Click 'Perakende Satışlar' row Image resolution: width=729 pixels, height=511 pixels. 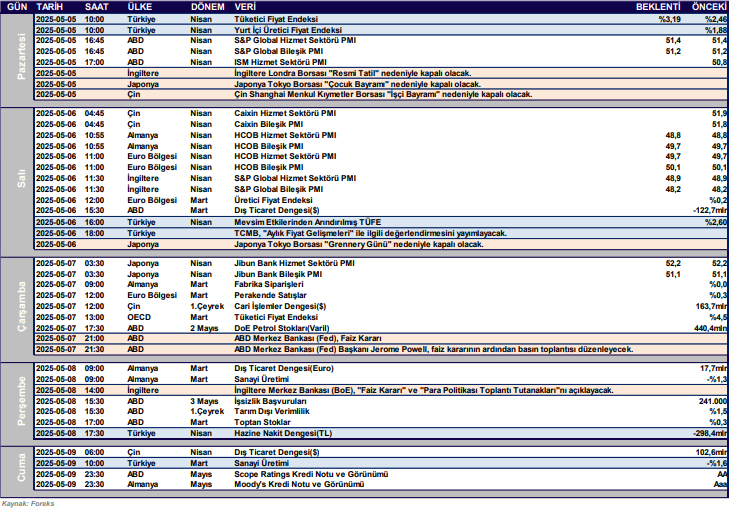[381, 295]
